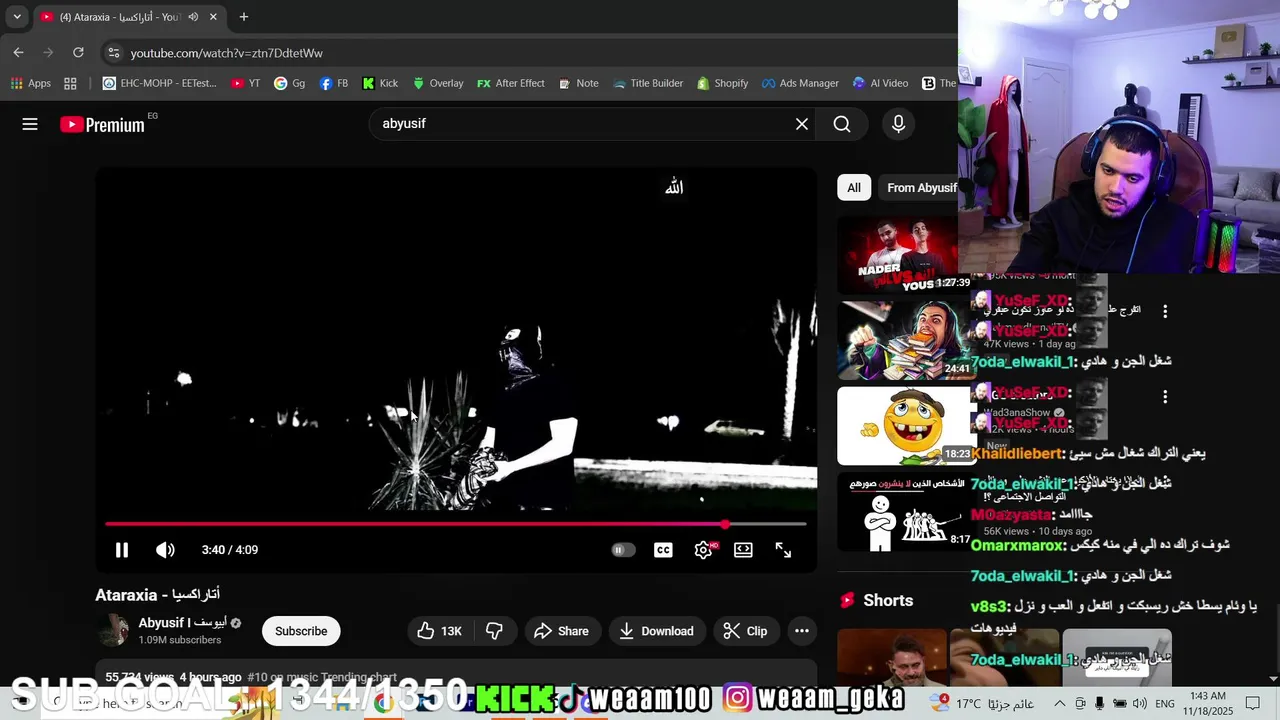Open the FB bookmark
This screenshot has height=720, width=1280.
click(x=334, y=83)
